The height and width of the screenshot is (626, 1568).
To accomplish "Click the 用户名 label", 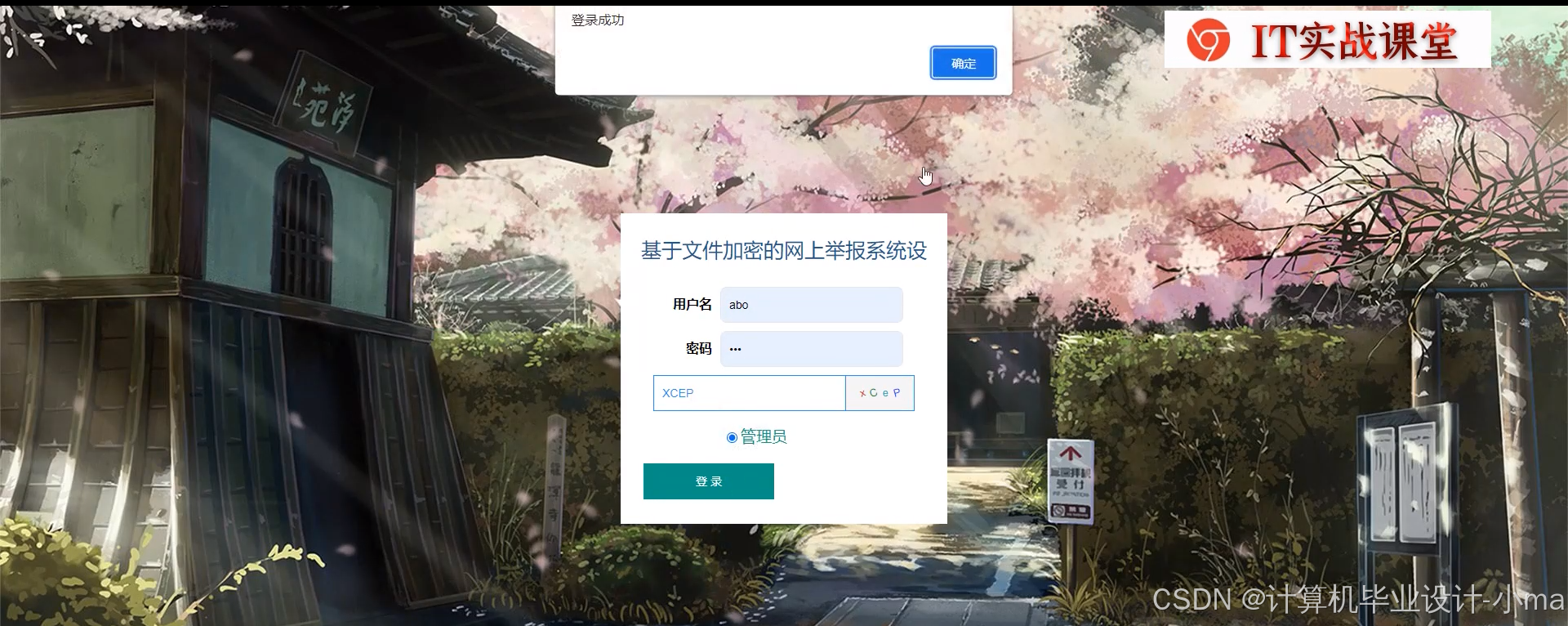I will click(x=693, y=305).
